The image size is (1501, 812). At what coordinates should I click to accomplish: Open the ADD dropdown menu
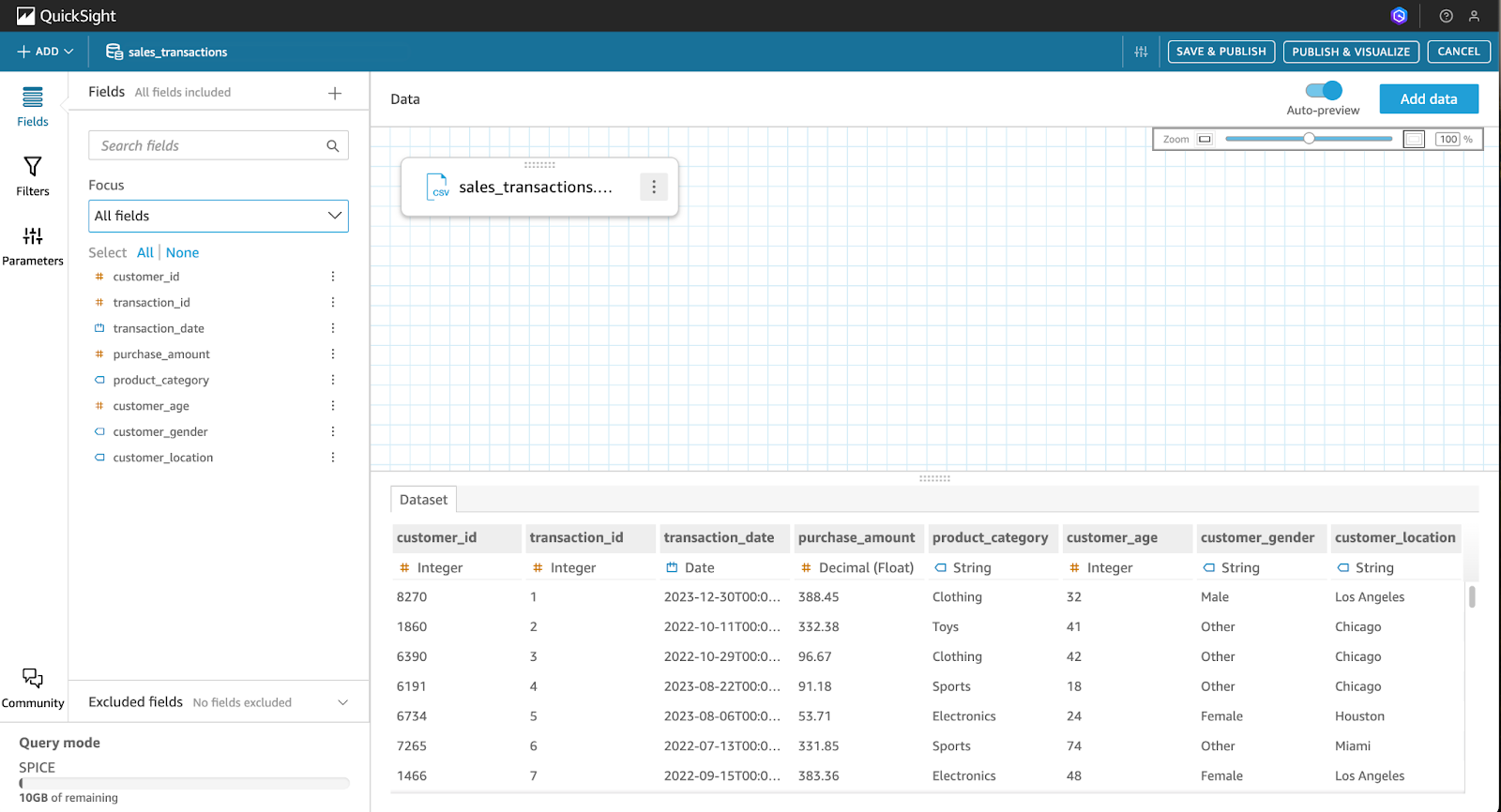tap(45, 52)
